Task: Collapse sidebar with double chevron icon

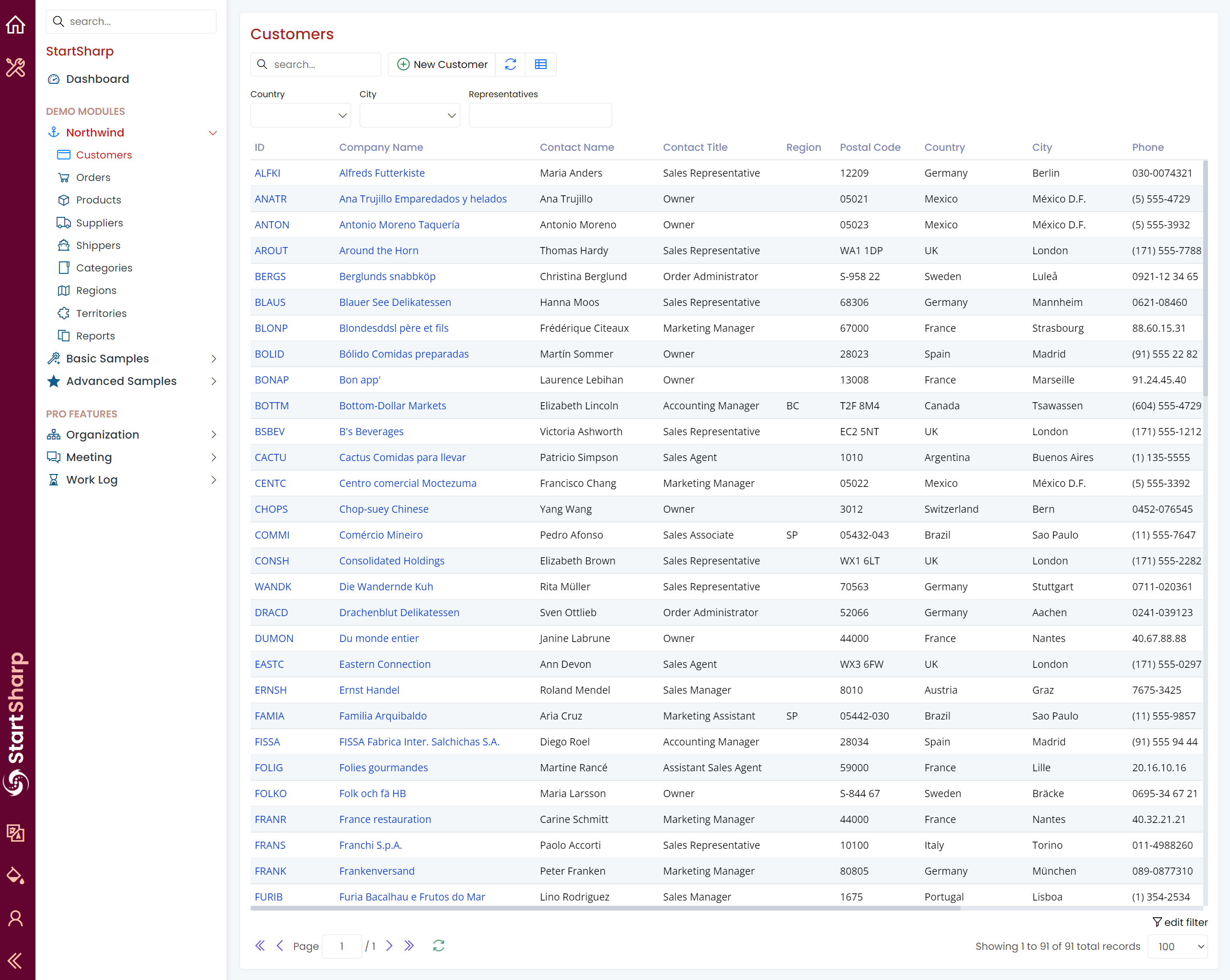Action: [x=16, y=961]
